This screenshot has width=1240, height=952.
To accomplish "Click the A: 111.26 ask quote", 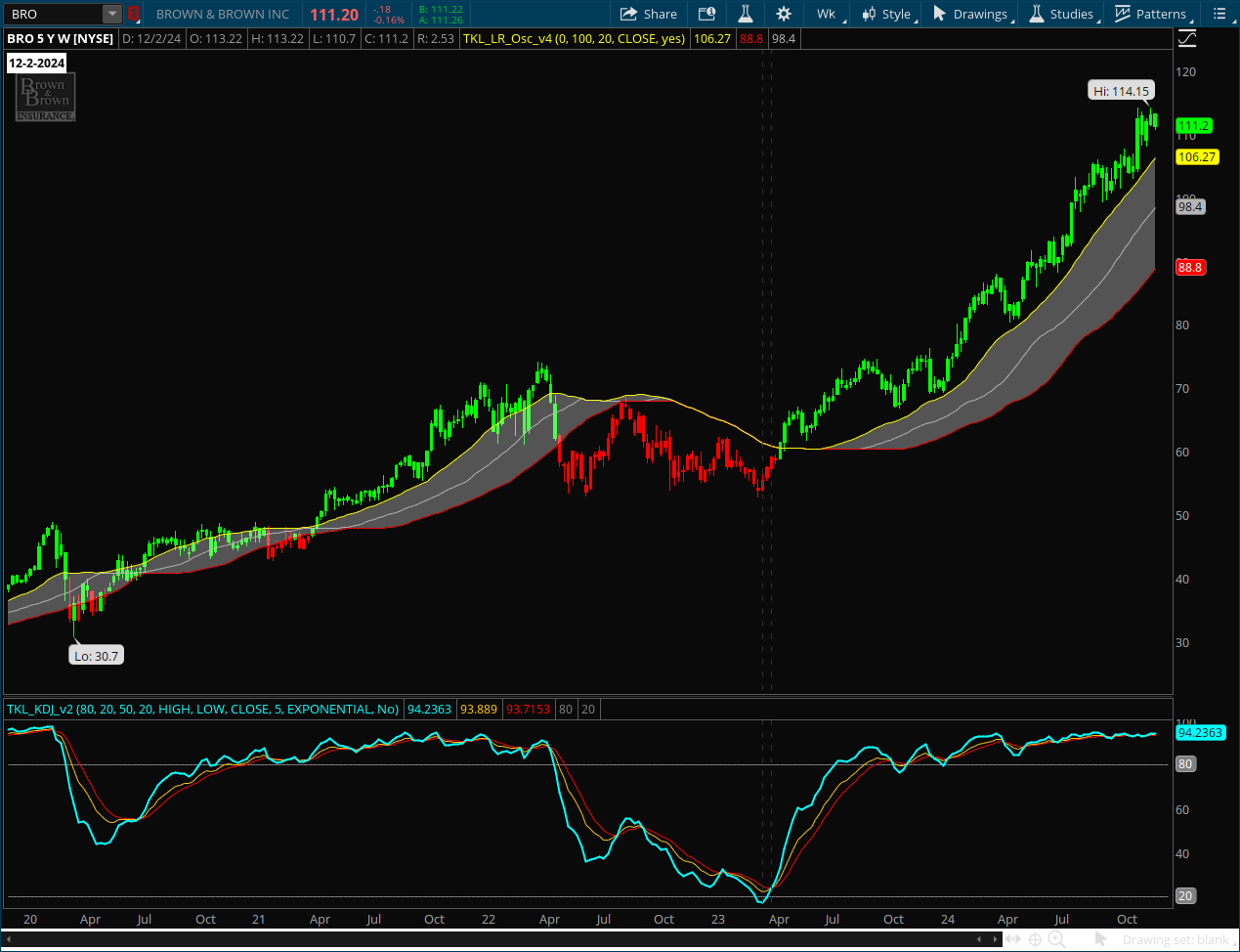I will [441, 20].
